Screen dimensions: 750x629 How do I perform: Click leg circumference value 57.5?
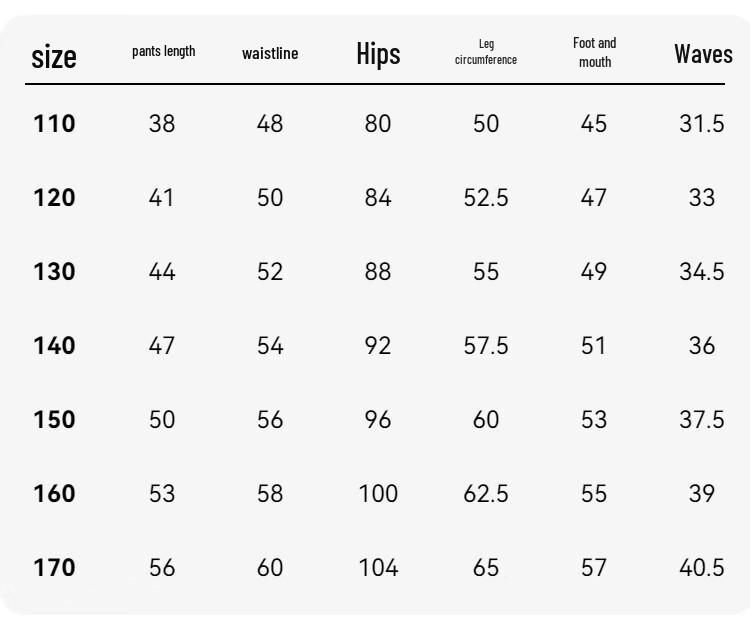point(486,345)
